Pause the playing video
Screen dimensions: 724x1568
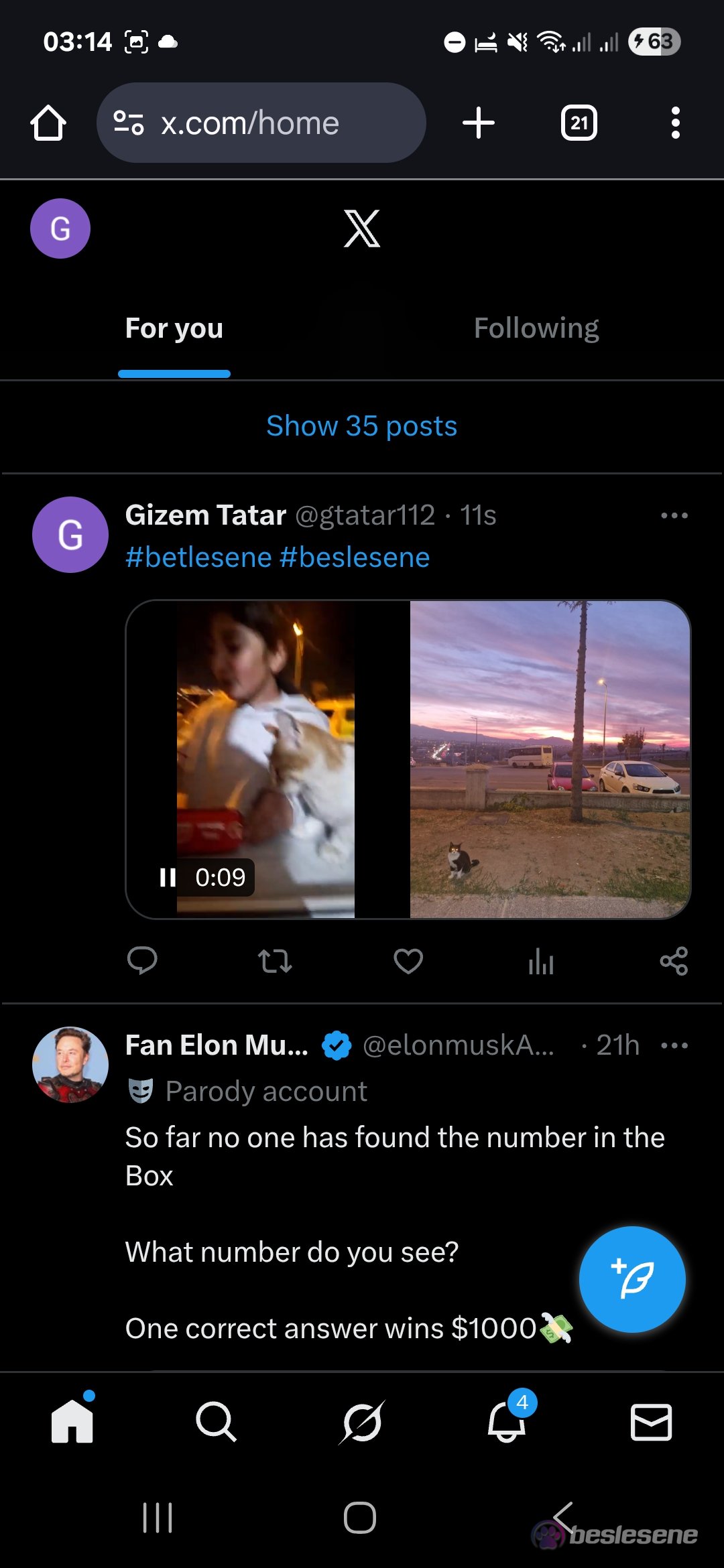(168, 877)
